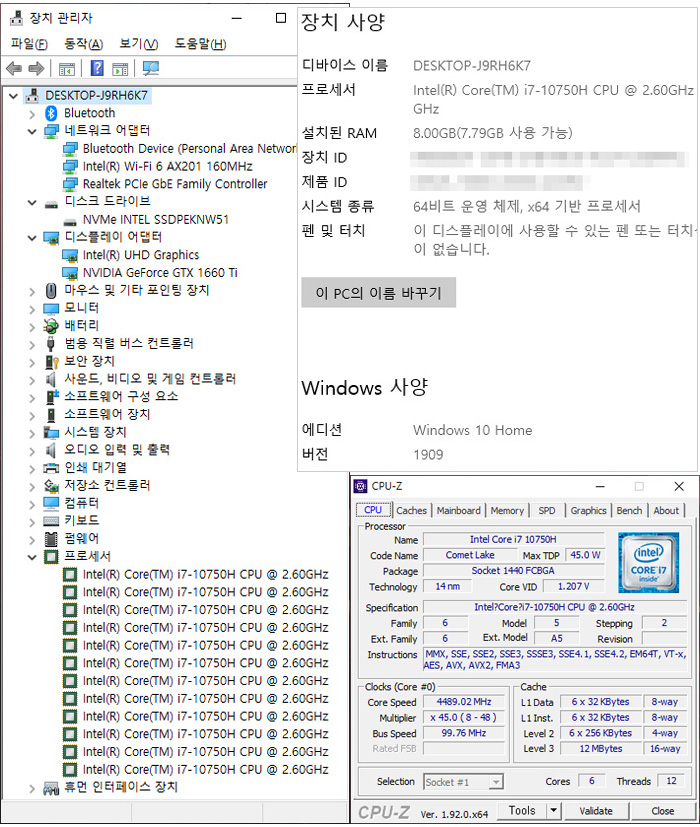Click the Intel(R) Wi-Fi 6 AX201 adapter icon
Viewport: 700px width, 827px height.
(70, 167)
